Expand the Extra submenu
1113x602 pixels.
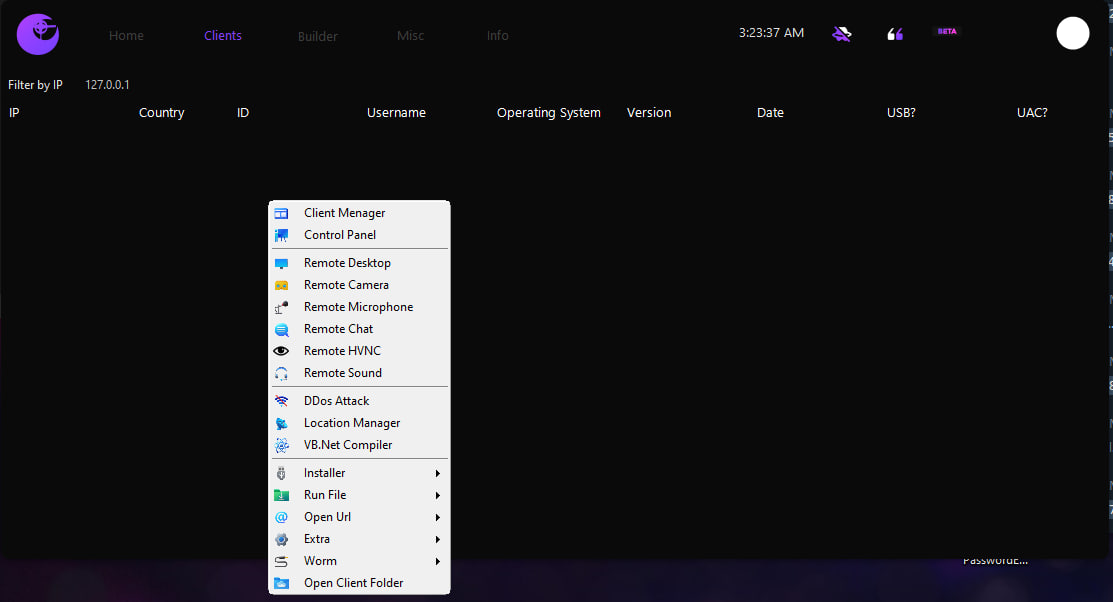(x=438, y=539)
